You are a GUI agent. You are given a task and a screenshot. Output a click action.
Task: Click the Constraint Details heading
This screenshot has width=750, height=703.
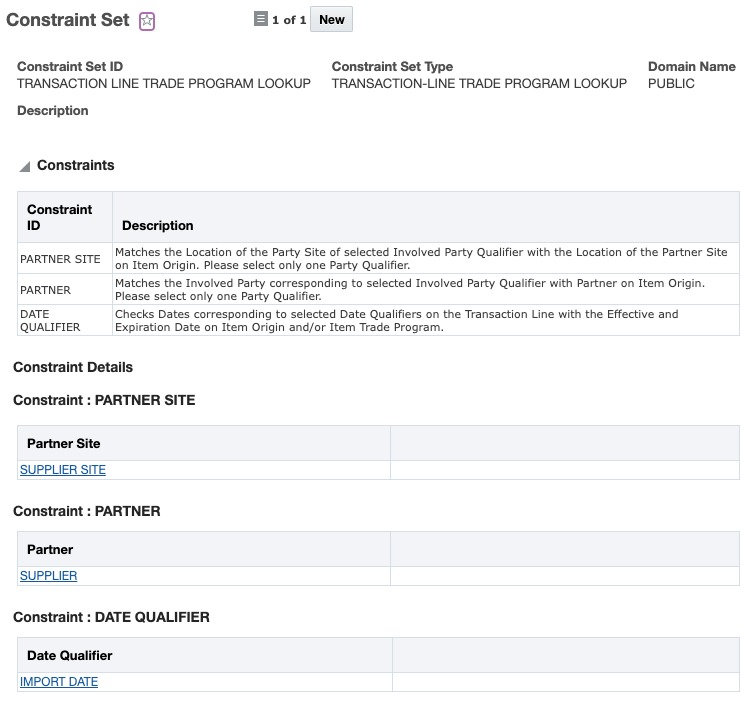[73, 367]
